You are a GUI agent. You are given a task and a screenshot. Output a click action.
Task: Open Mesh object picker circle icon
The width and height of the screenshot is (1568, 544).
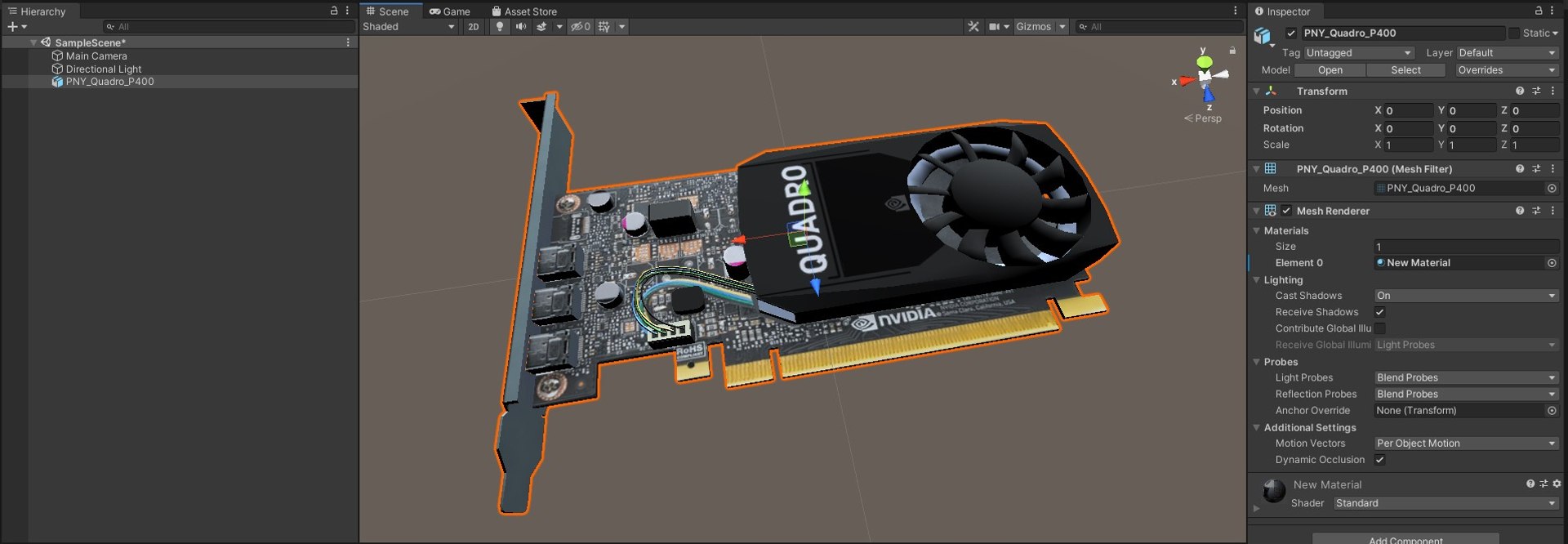point(1552,188)
